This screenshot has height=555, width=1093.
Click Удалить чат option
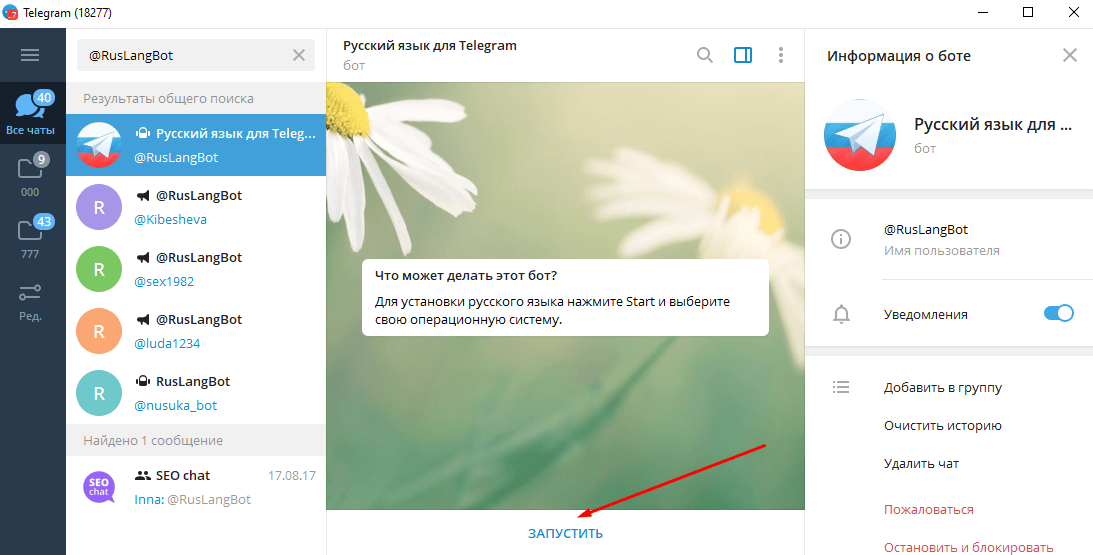coord(921,464)
